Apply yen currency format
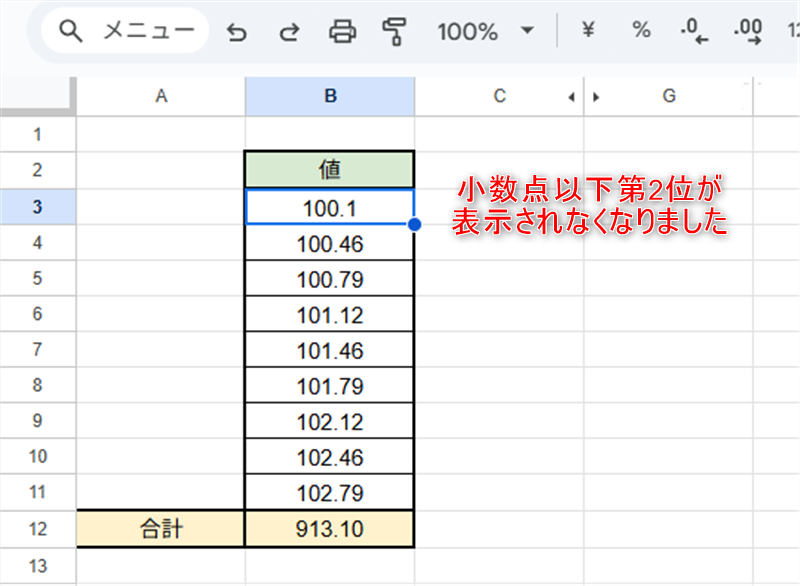 (x=588, y=31)
